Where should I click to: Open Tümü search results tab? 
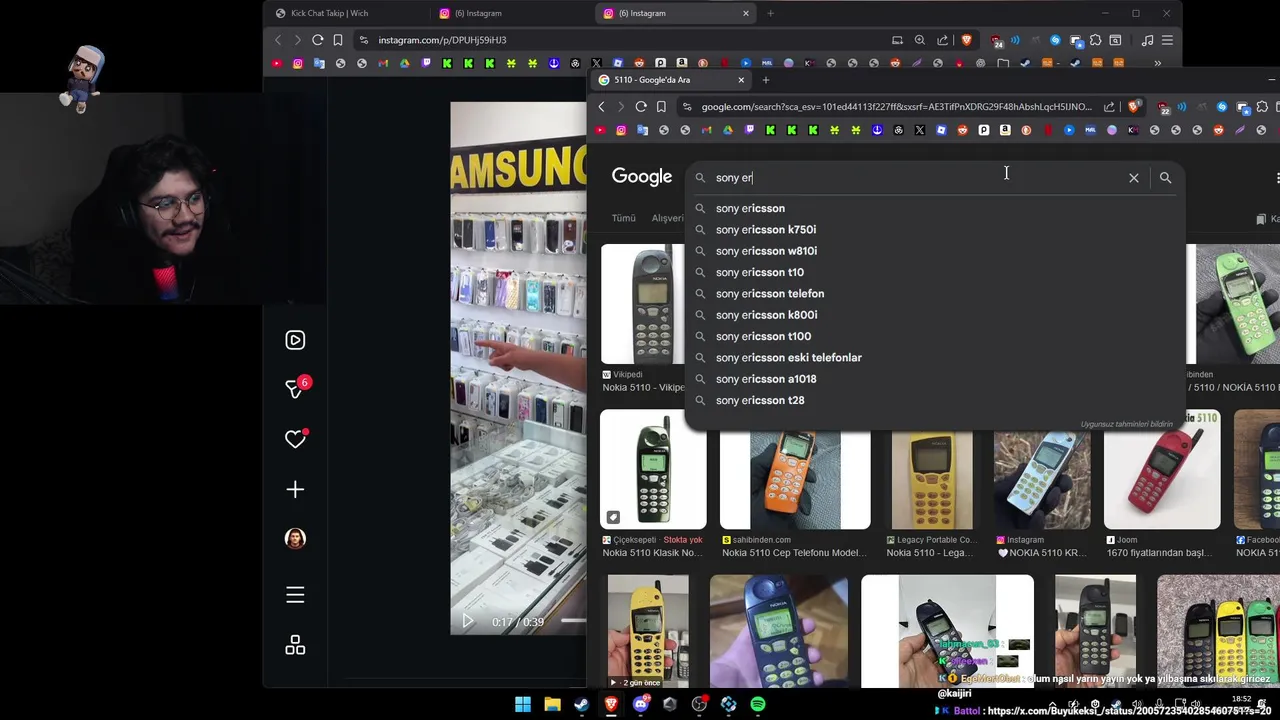coord(623,218)
